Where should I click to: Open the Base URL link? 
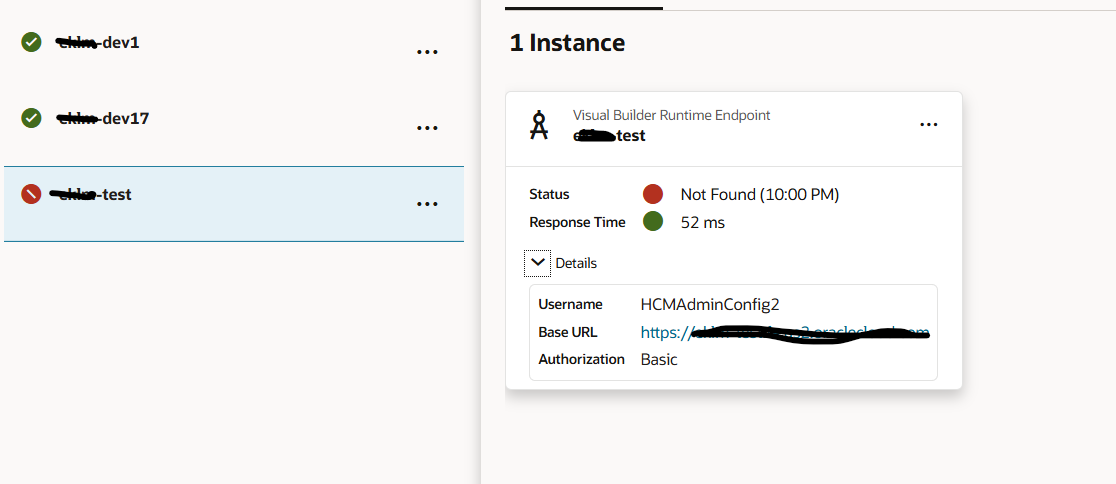tap(784, 332)
